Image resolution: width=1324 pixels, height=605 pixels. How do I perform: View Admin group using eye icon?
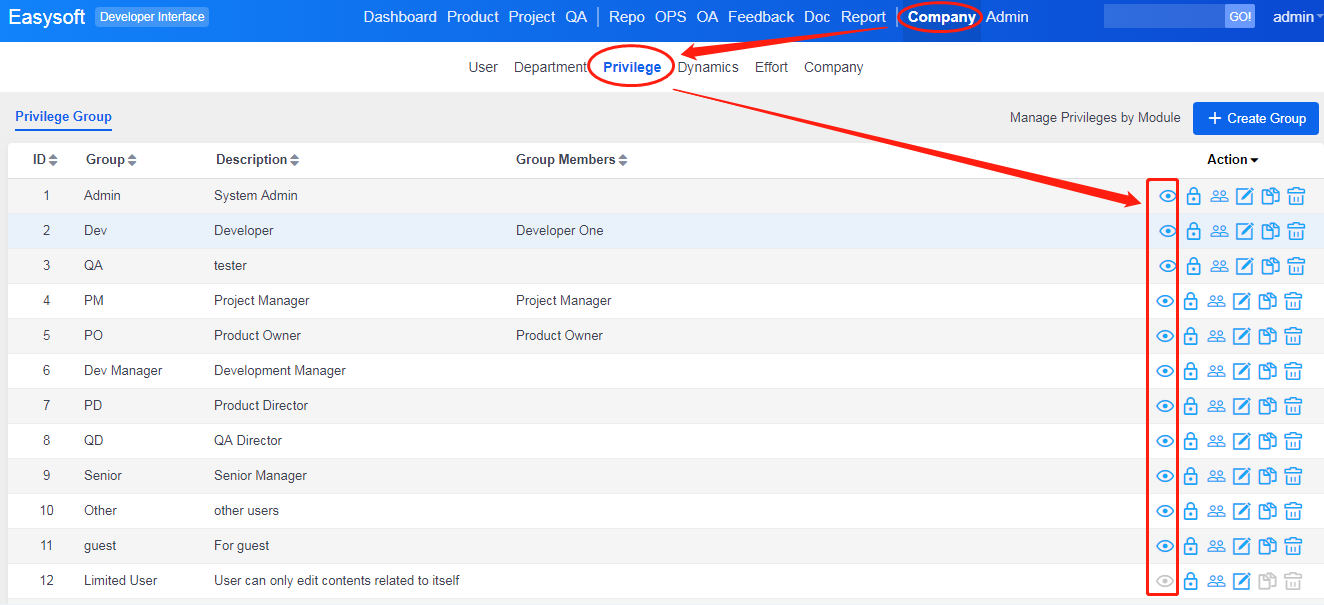1167,196
